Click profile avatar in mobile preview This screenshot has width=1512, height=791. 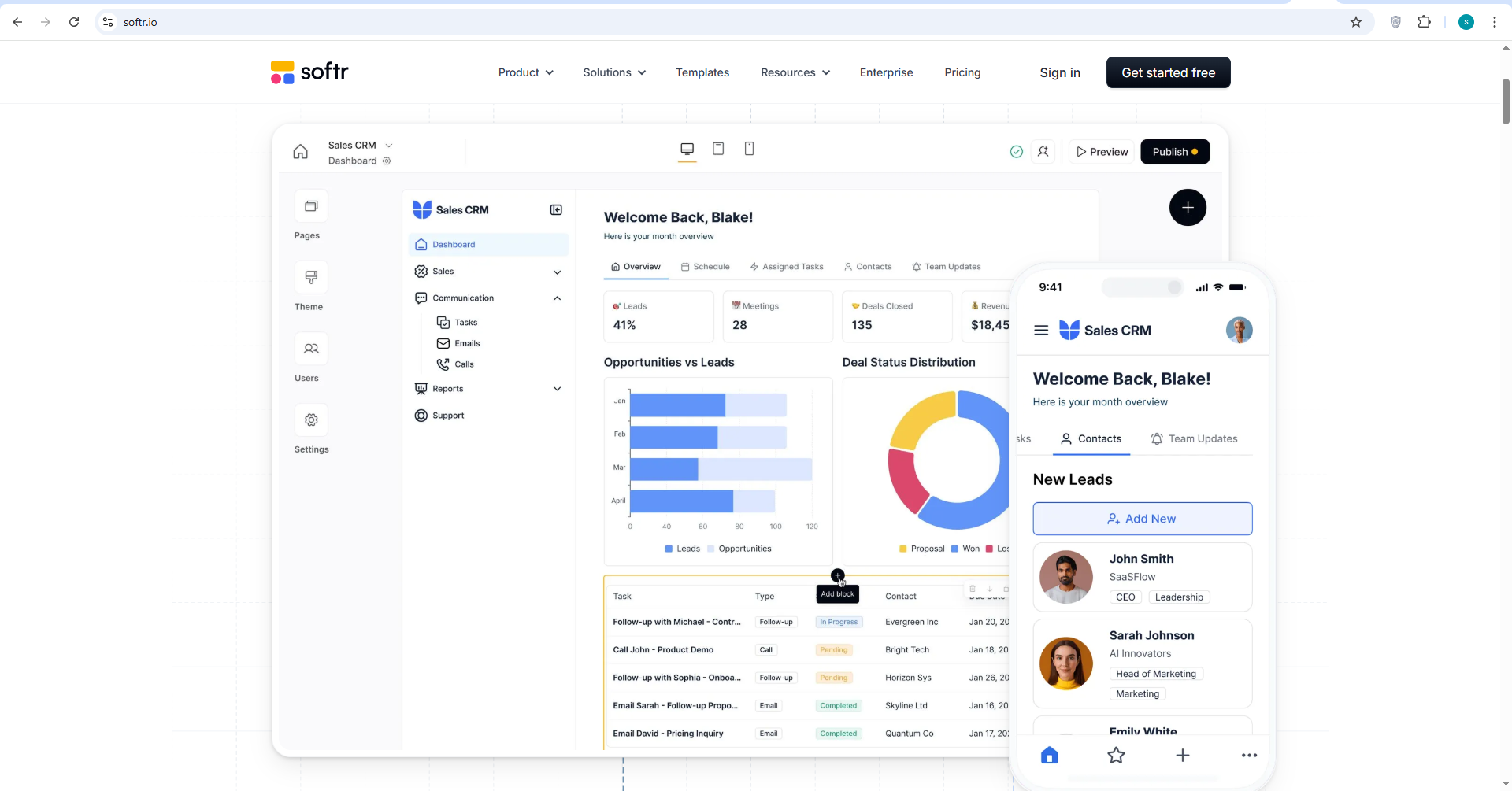(x=1239, y=331)
